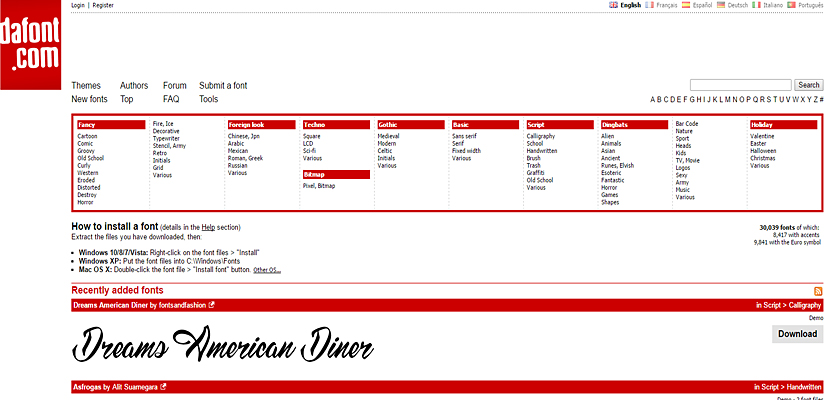Click the Login link
The height and width of the screenshot is (400, 826).
click(77, 5)
